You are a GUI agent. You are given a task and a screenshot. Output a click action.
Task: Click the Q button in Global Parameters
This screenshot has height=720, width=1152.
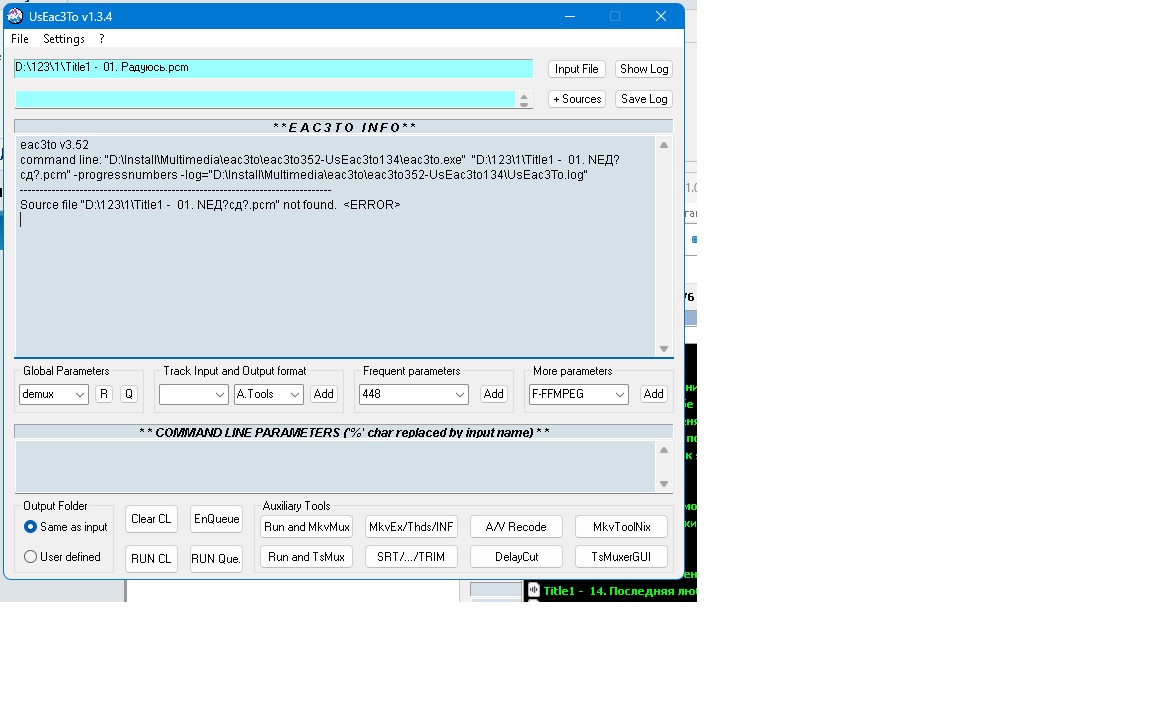(x=128, y=394)
